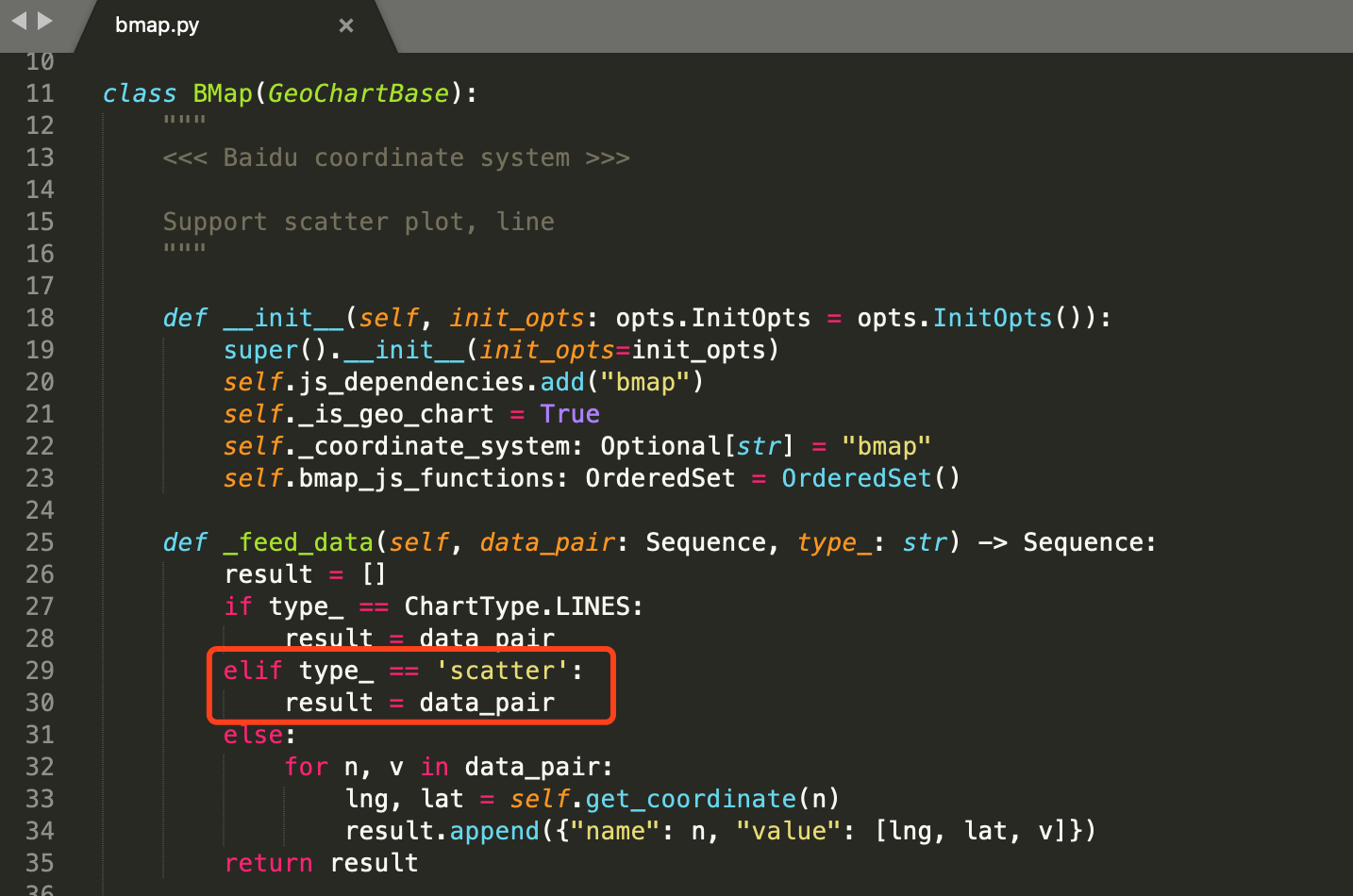Click 'Support scatter plot, line' comment
Image resolution: width=1353 pixels, height=896 pixels.
pos(359,222)
